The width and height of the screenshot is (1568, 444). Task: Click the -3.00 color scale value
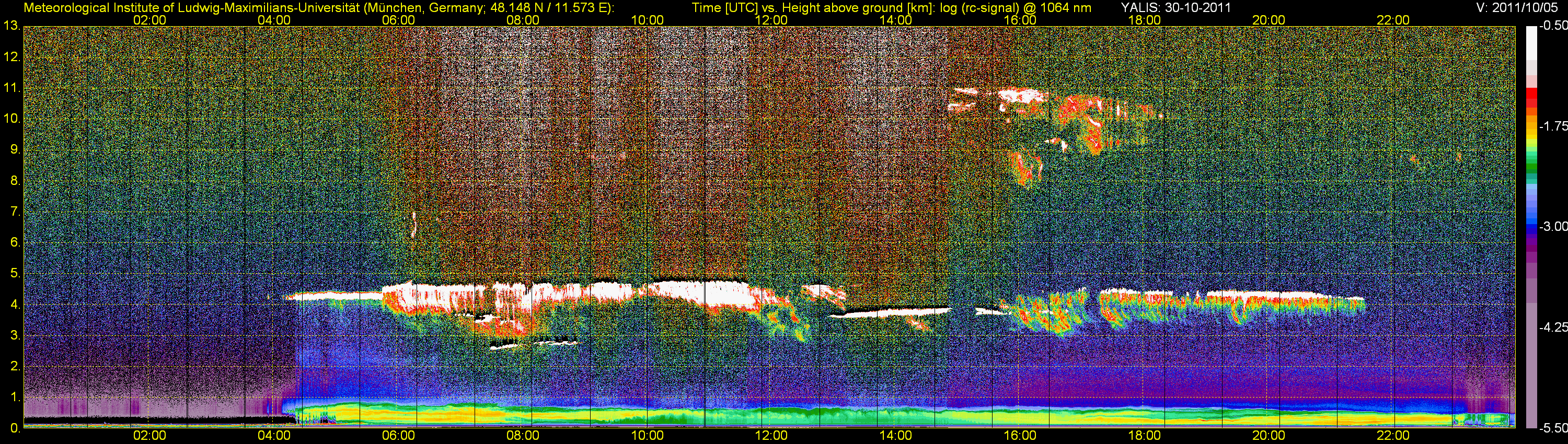pyautogui.click(x=1553, y=227)
